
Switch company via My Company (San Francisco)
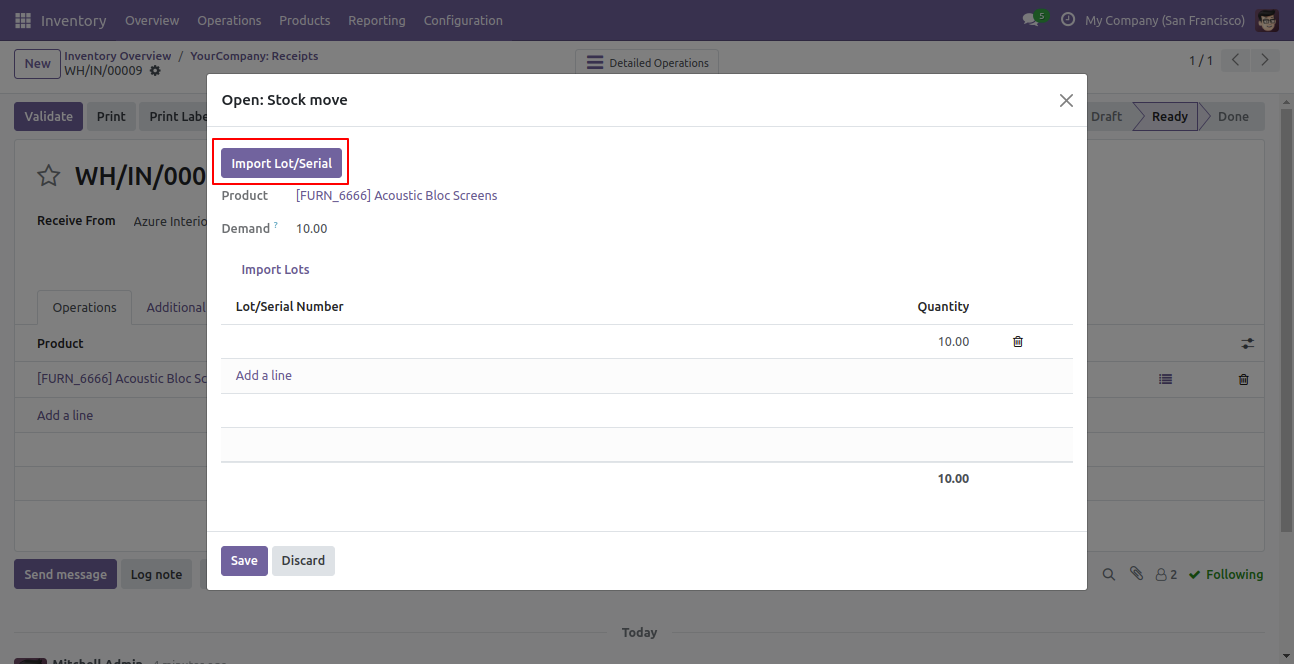click(1165, 20)
